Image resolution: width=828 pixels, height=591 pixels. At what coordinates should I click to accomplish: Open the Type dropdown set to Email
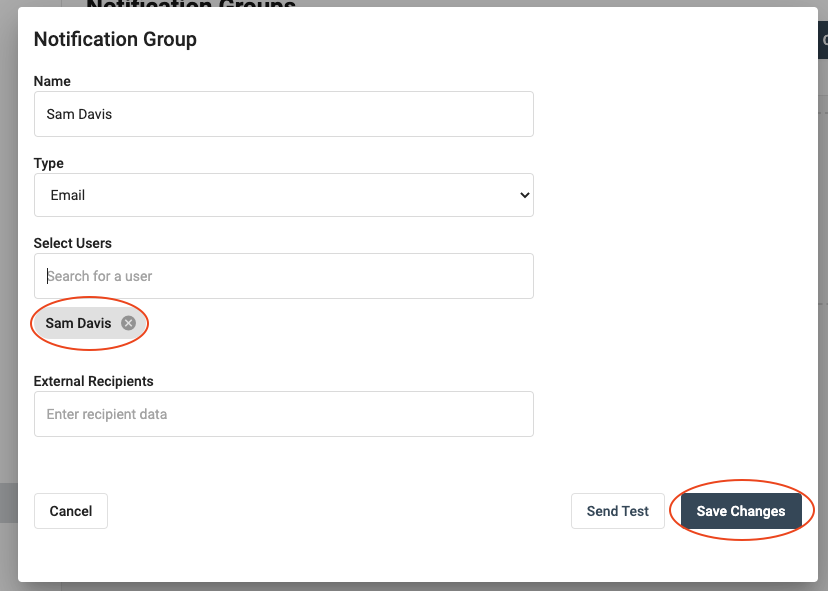(x=283, y=195)
